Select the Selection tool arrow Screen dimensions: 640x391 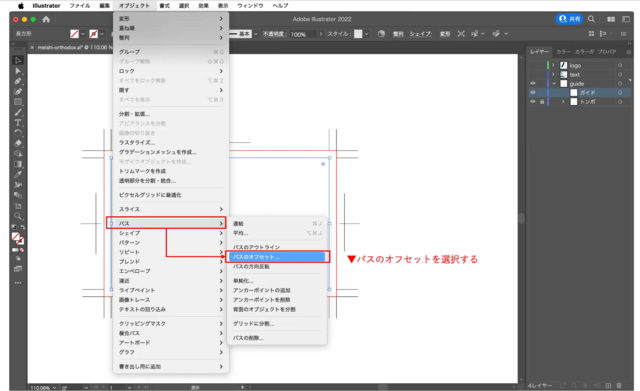[18, 60]
